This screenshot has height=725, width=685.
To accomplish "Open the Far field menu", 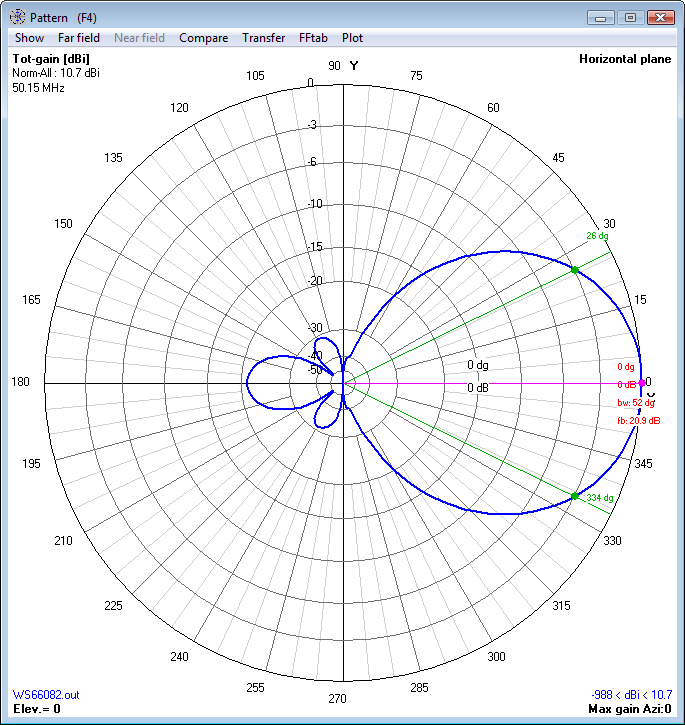I will pyautogui.click(x=79, y=38).
